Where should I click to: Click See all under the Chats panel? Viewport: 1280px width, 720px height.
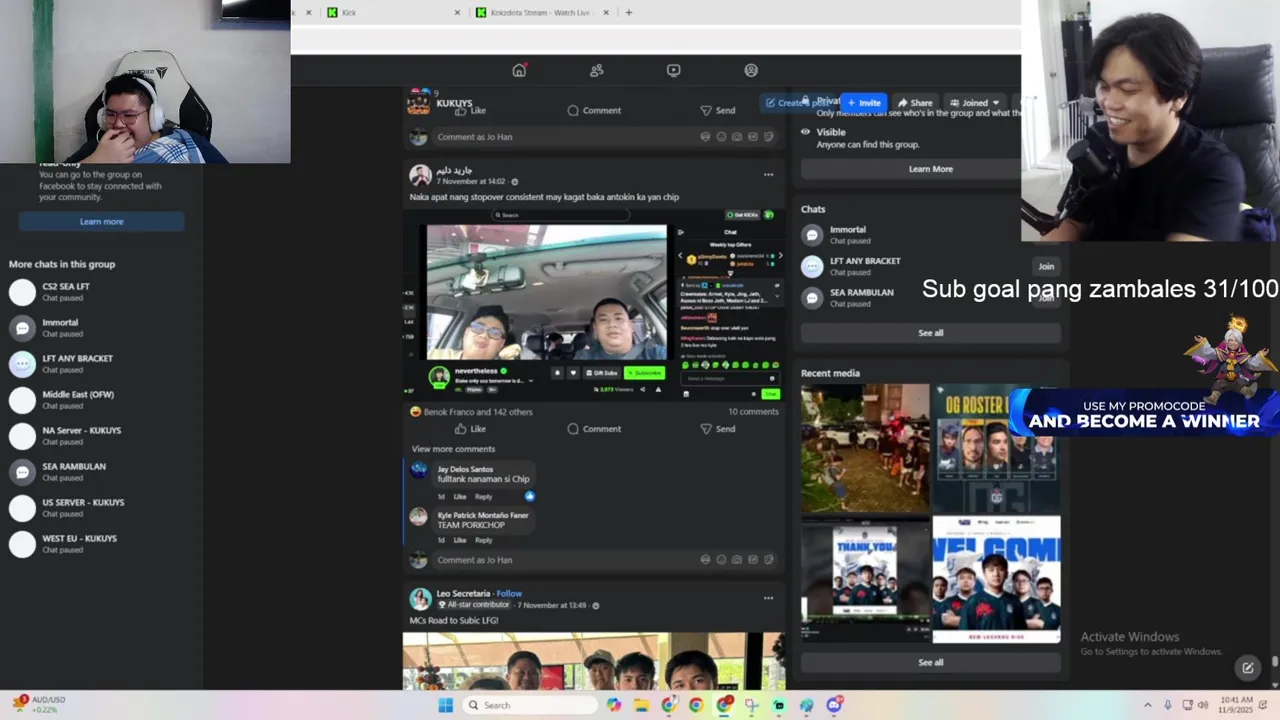pos(931,333)
